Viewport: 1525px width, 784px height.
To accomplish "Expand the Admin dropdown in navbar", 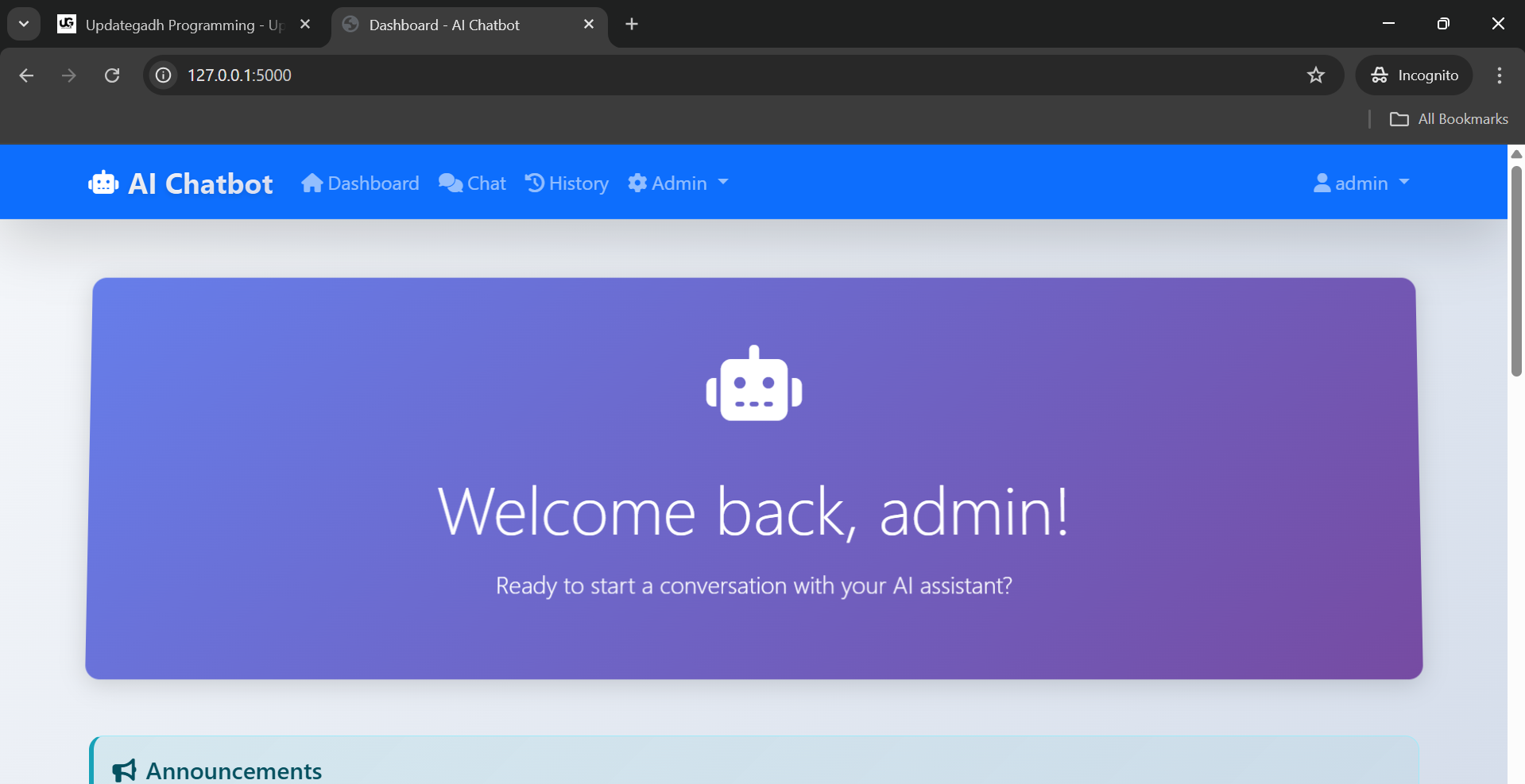I will pyautogui.click(x=678, y=183).
